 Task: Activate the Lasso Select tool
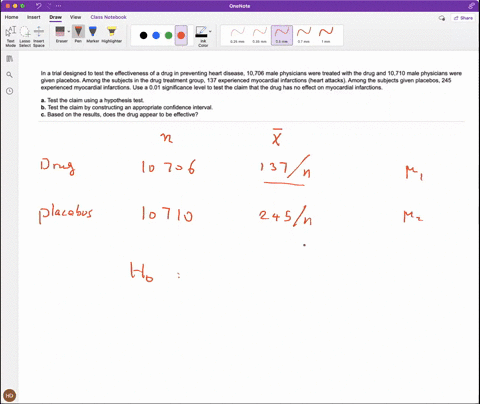(x=25, y=36)
